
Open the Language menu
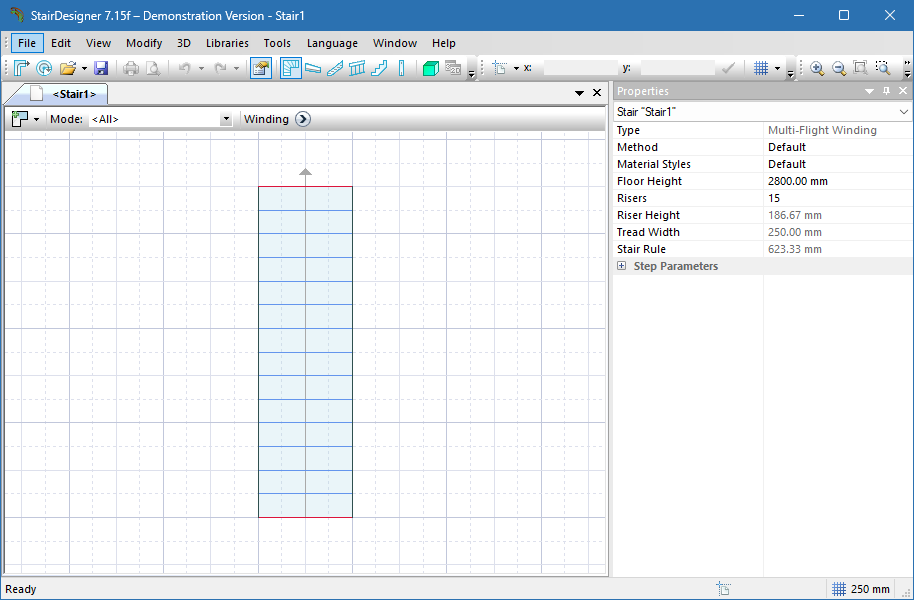[x=332, y=43]
